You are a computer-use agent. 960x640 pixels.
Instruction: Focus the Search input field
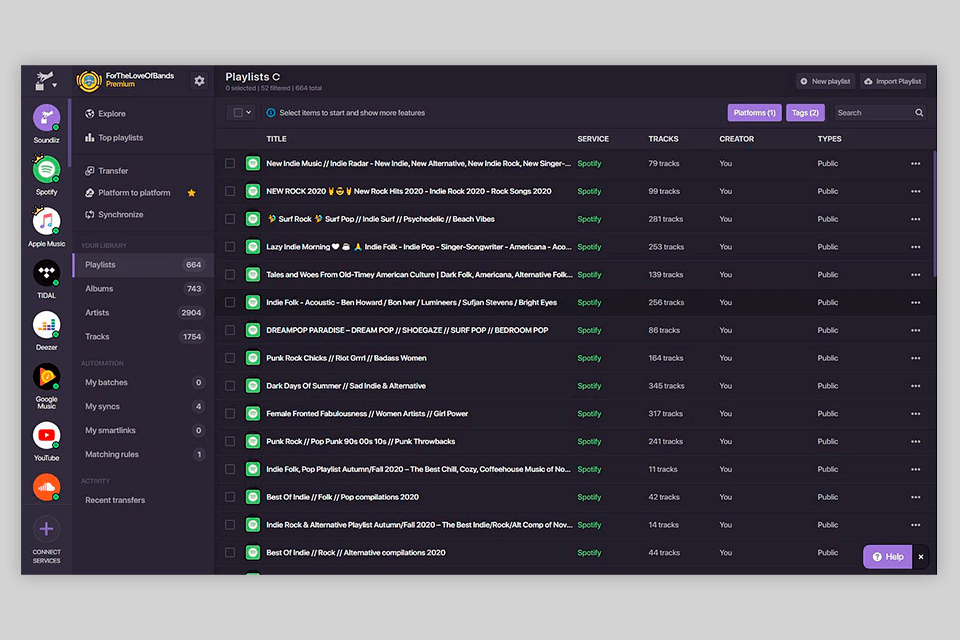pyautogui.click(x=874, y=113)
